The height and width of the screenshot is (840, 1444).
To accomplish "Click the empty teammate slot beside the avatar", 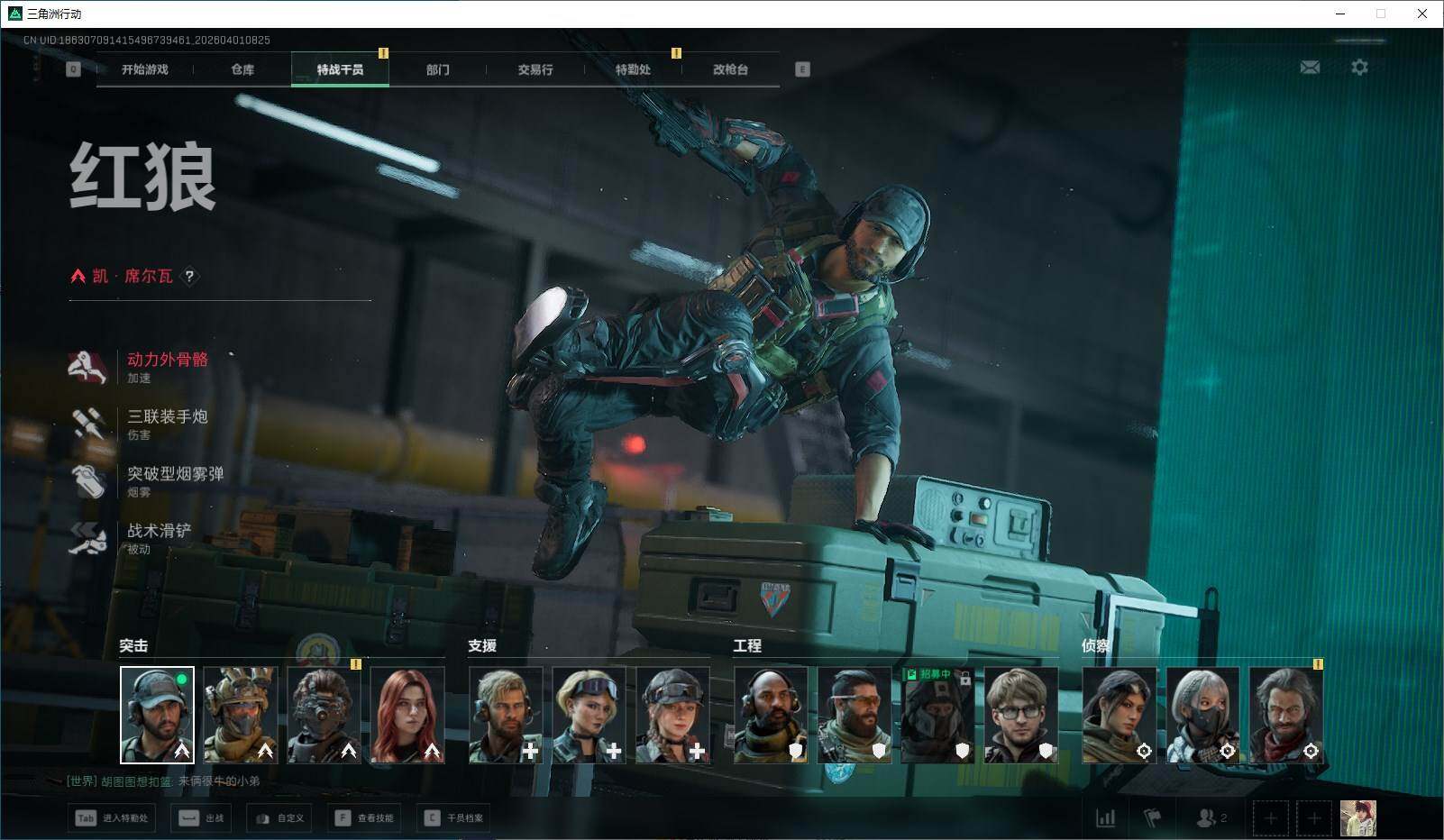I will (x=1314, y=818).
